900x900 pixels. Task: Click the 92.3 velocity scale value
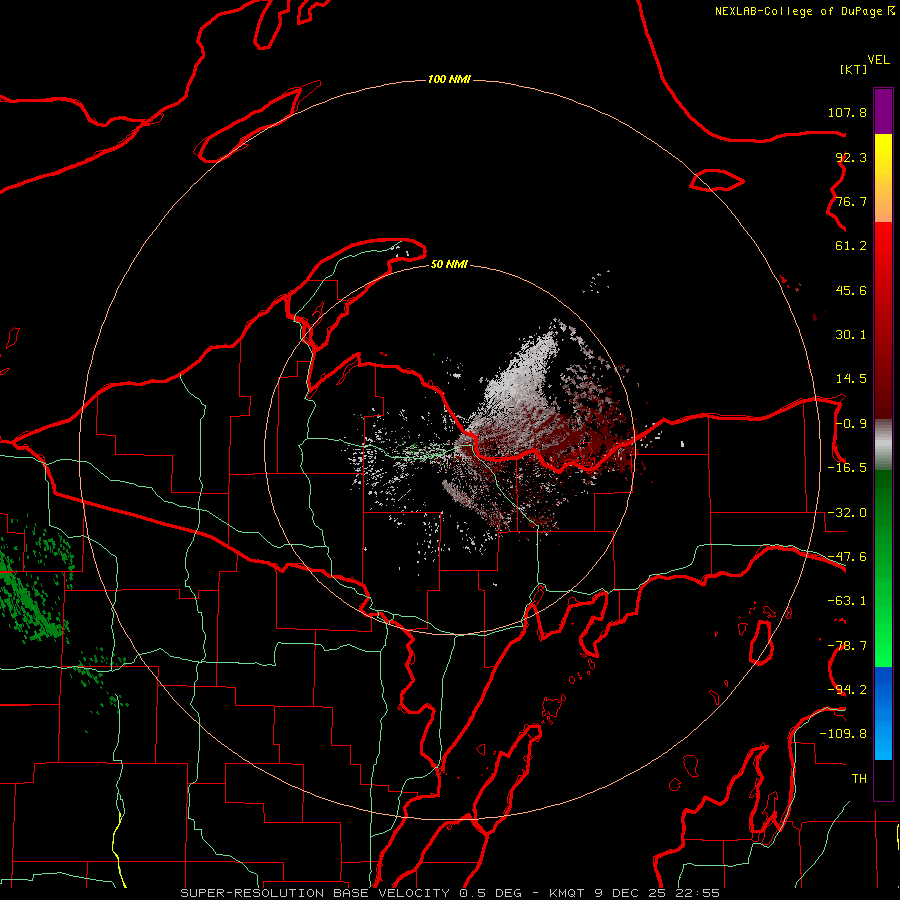point(851,157)
